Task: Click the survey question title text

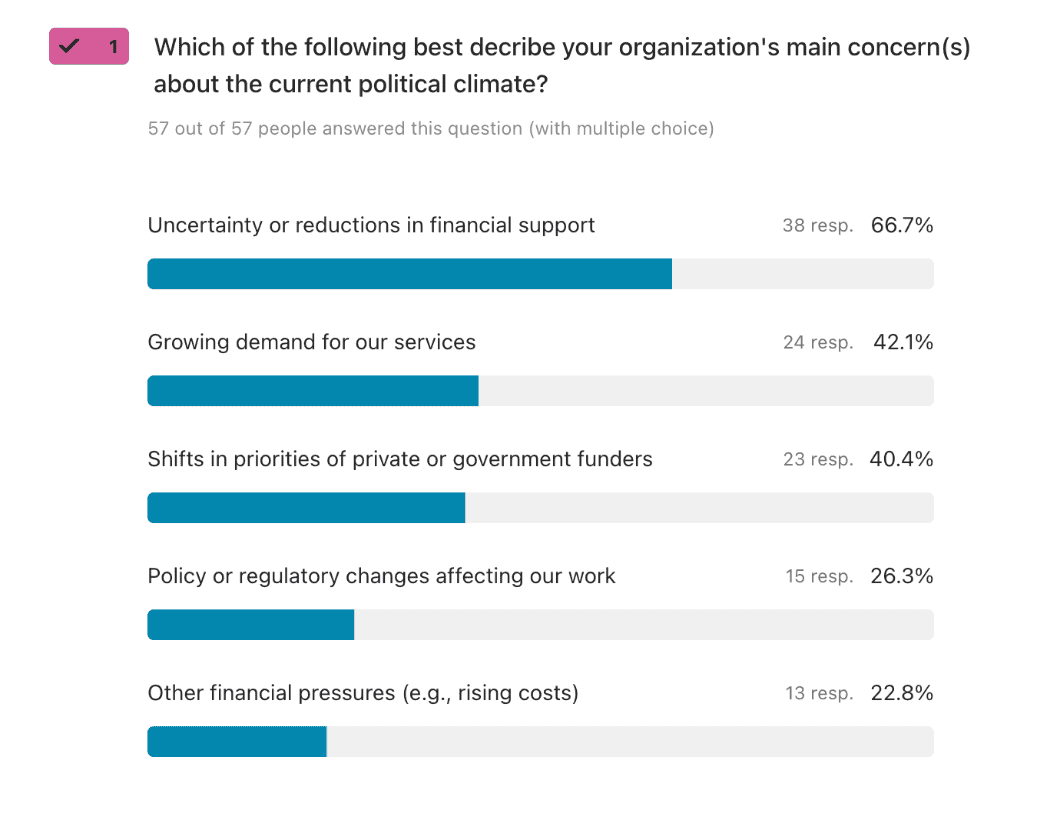Action: 561,65
